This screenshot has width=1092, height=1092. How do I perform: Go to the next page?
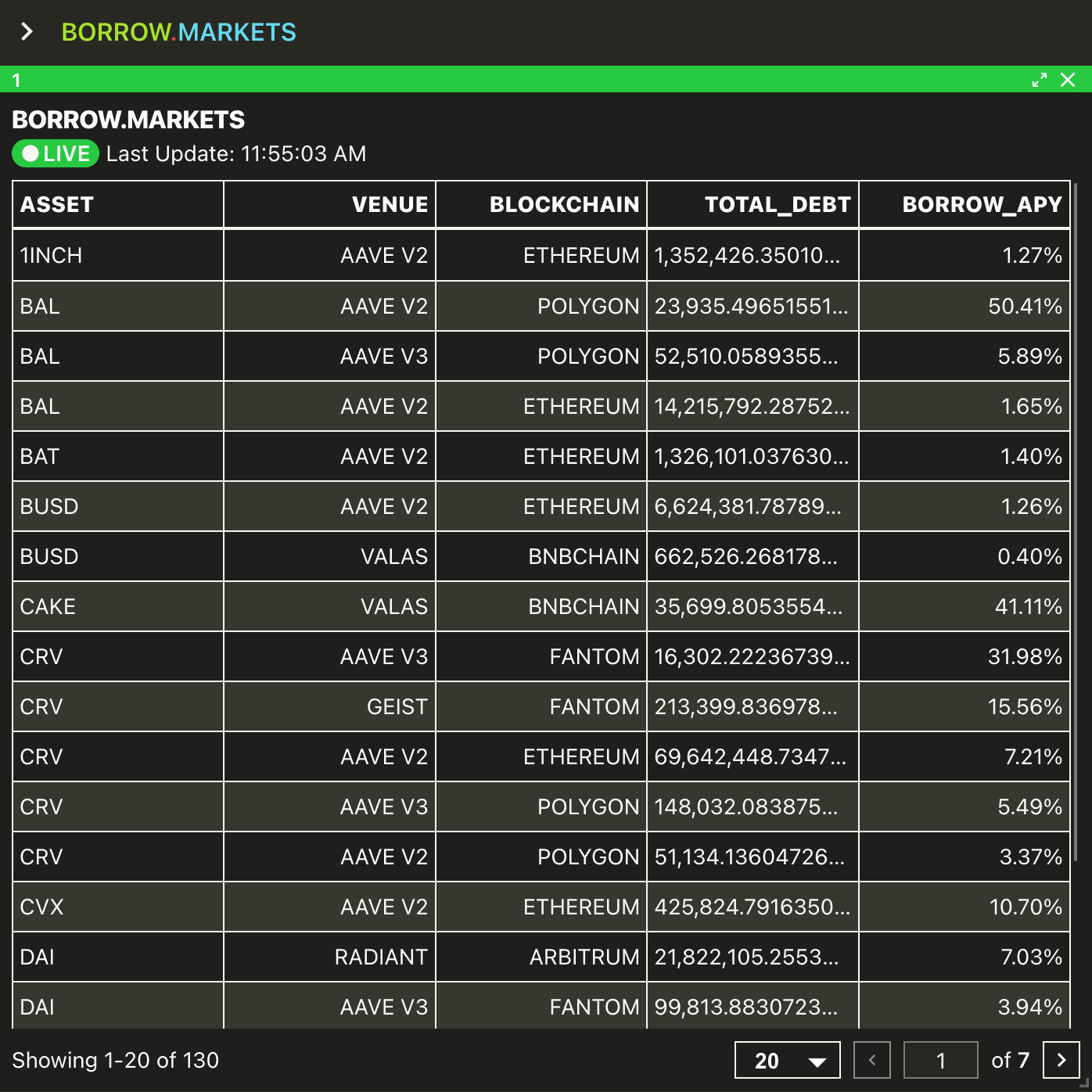1061,1060
